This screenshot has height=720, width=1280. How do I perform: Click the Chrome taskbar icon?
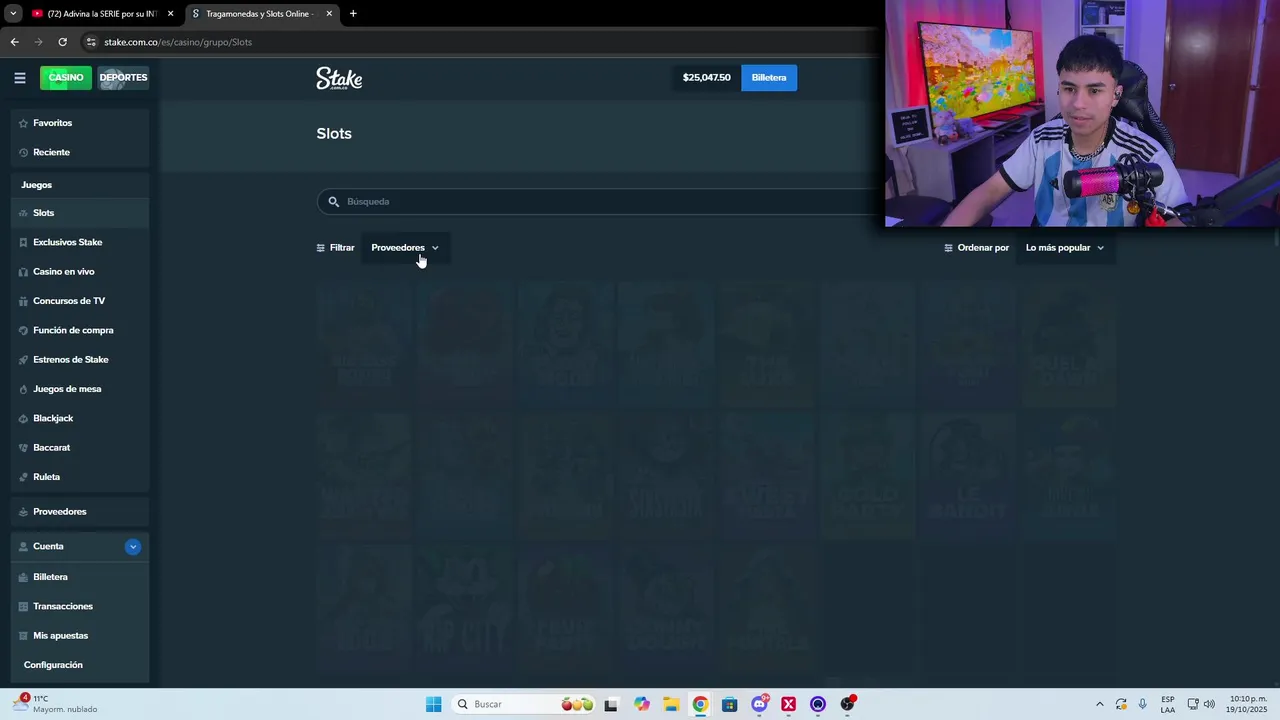(700, 704)
